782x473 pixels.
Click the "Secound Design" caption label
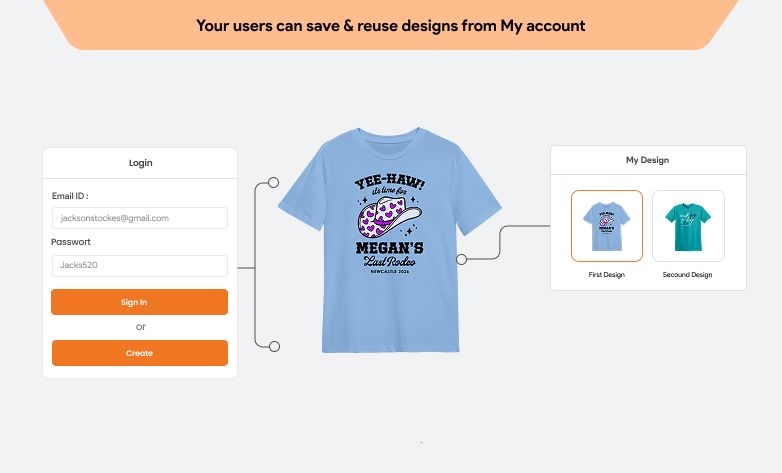coord(687,275)
